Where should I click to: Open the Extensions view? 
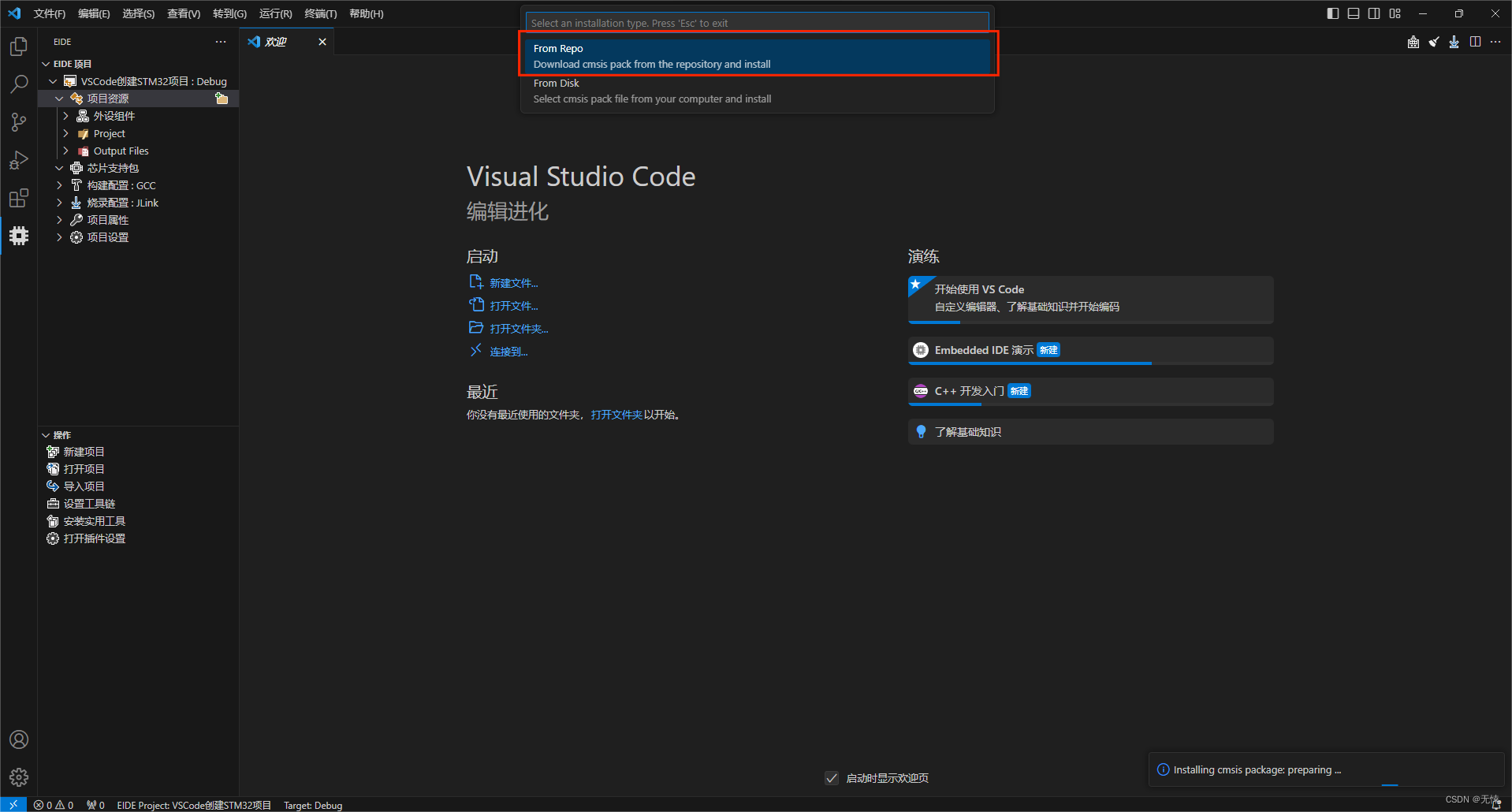pos(19,198)
